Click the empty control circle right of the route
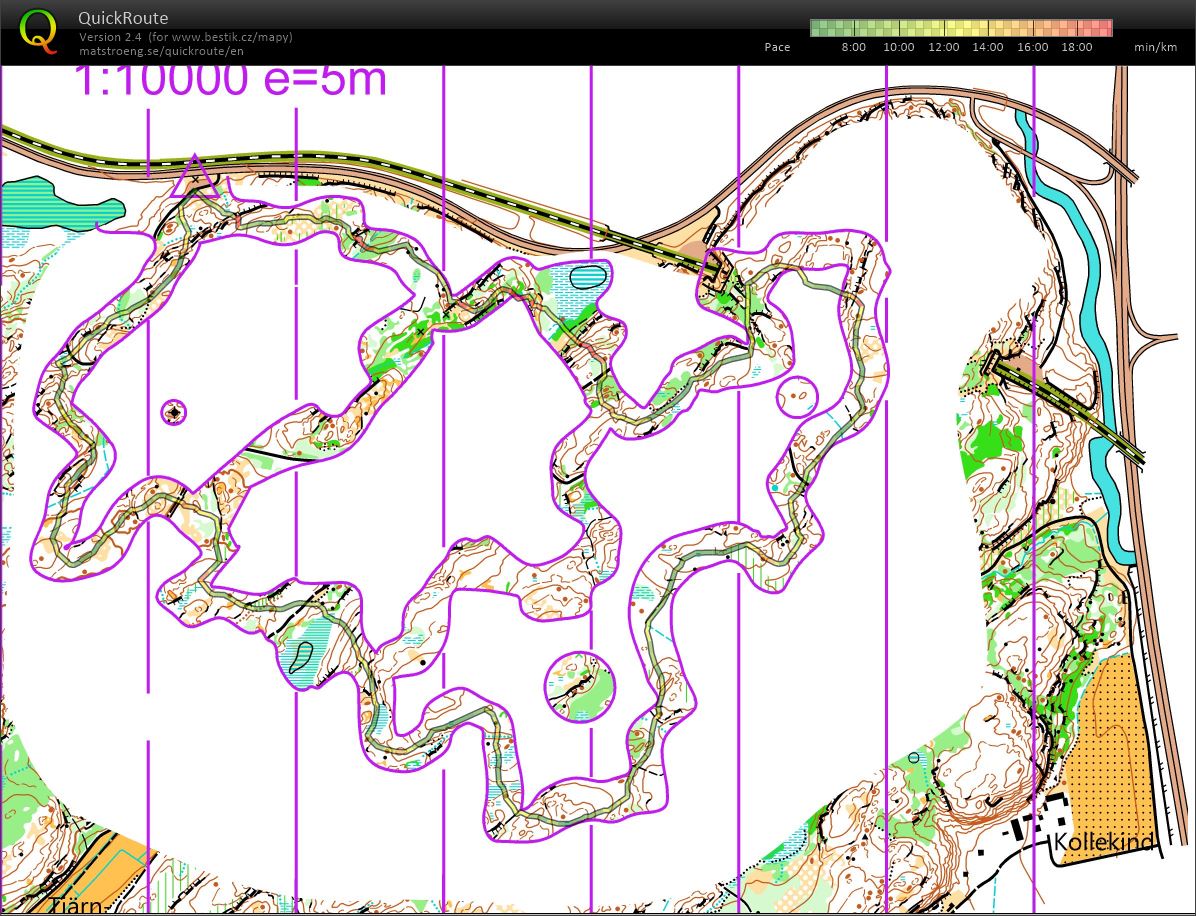This screenshot has width=1196, height=916. 797,395
